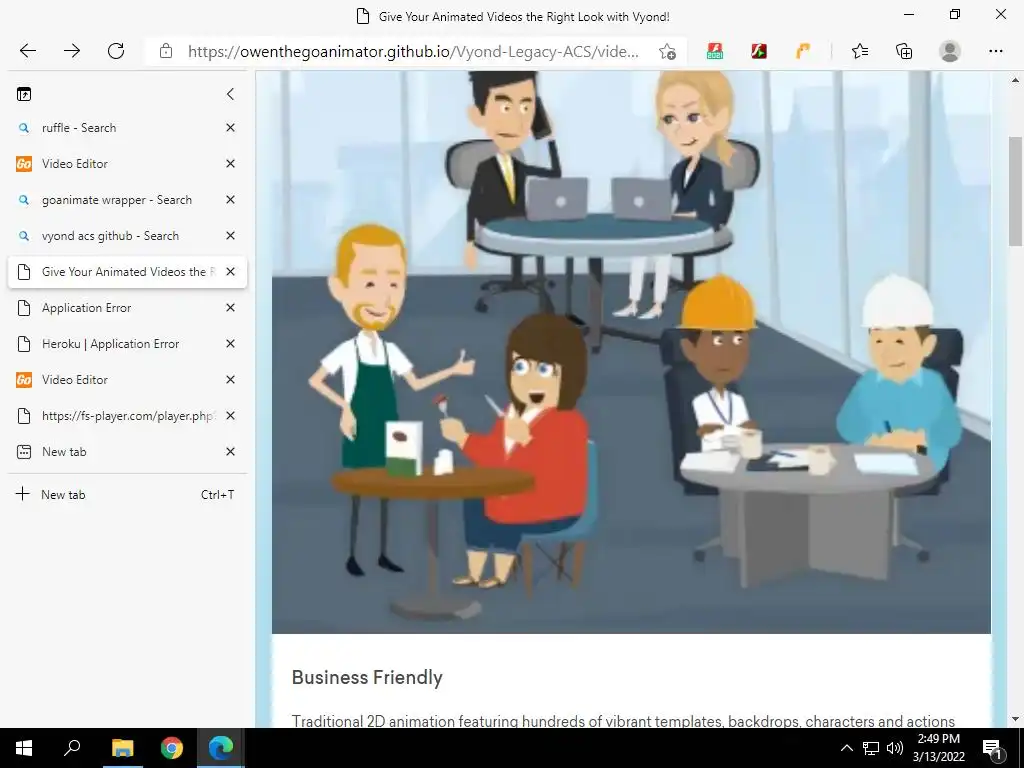Click the Business Friendly heading

pos(367,677)
